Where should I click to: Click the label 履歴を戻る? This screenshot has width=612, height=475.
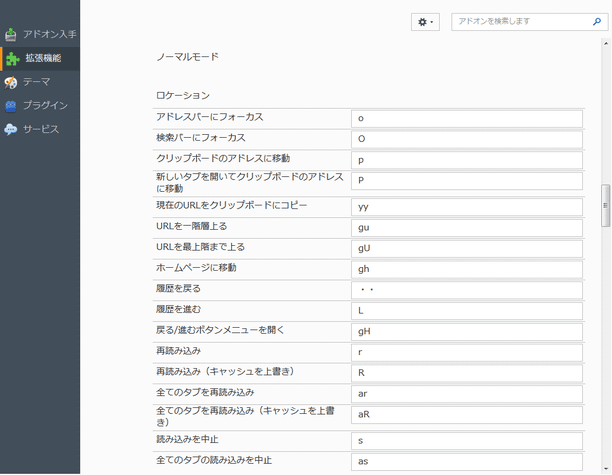coord(178,288)
